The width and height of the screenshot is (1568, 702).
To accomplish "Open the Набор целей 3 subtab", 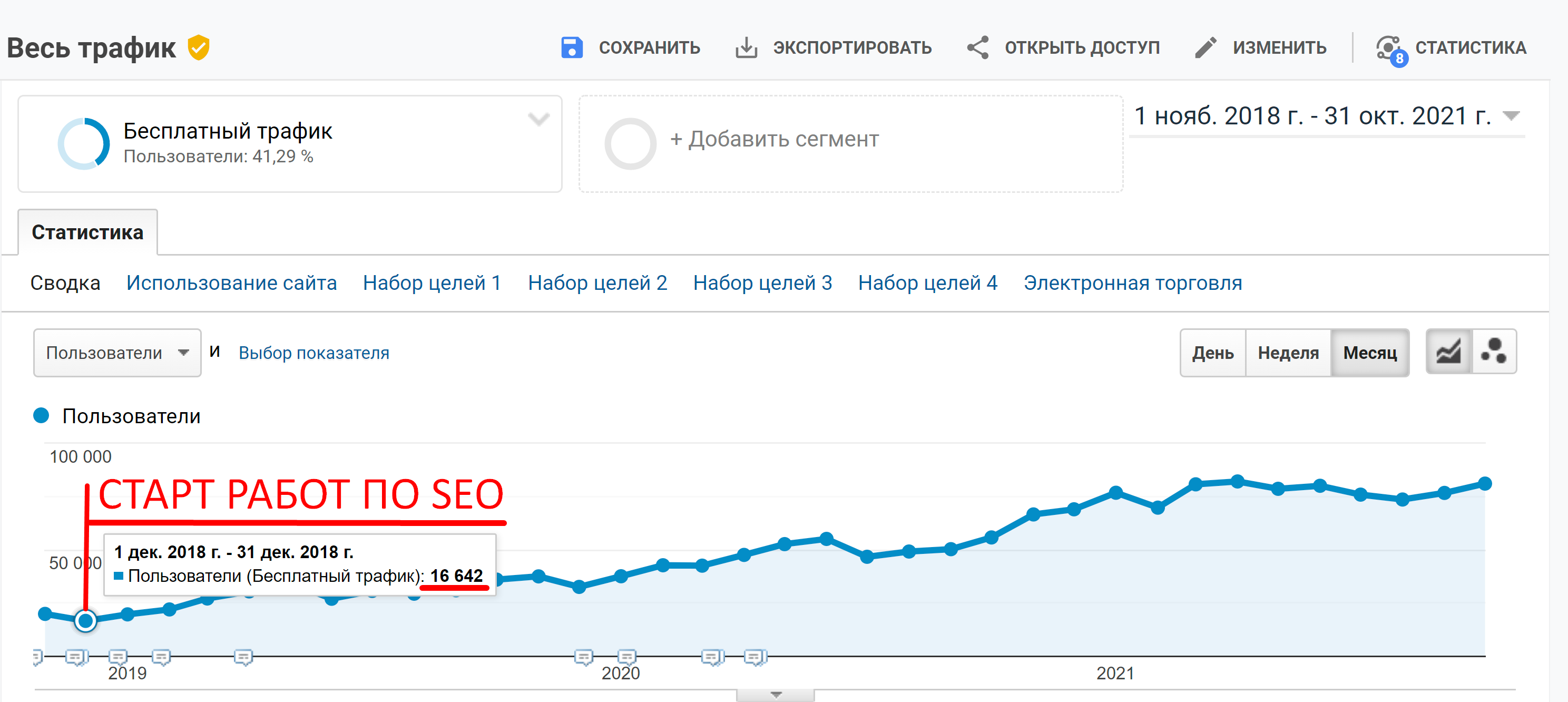I will pyautogui.click(x=763, y=283).
